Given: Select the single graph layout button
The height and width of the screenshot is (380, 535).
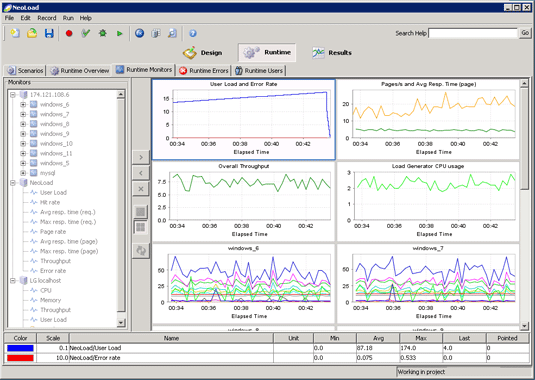Looking at the screenshot, I should (141, 212).
